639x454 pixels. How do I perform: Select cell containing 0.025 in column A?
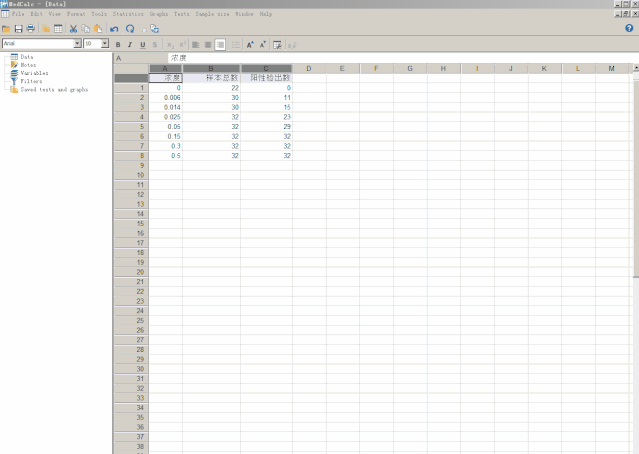tap(165, 117)
